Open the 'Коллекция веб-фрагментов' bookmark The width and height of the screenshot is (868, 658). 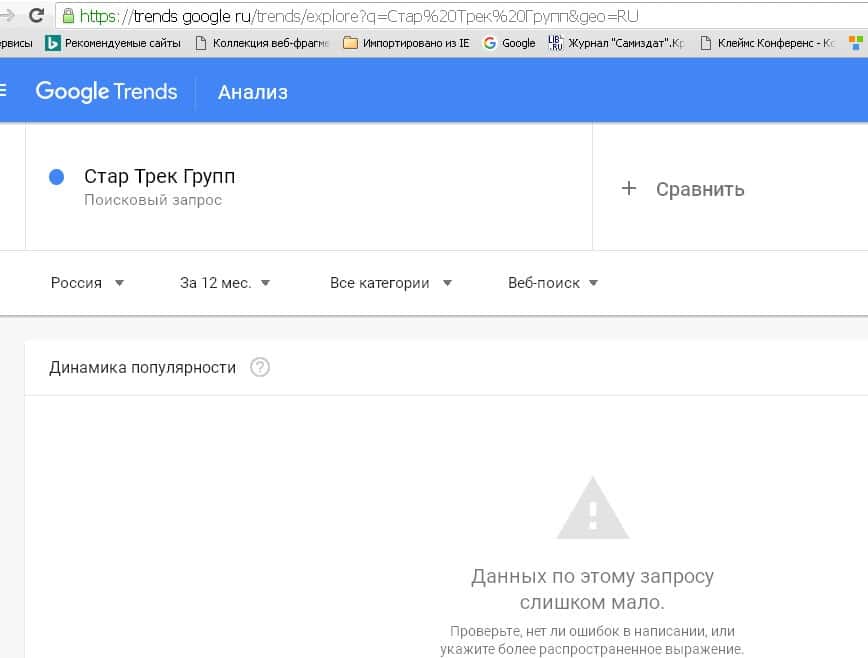pyautogui.click(x=262, y=43)
